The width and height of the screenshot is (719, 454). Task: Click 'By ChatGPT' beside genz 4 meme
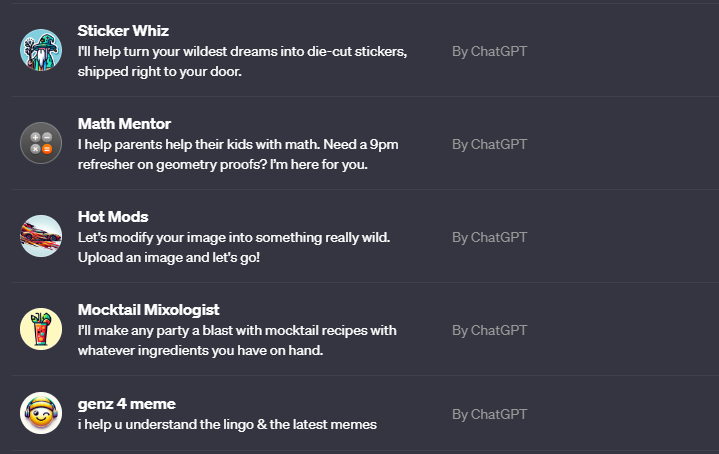click(x=489, y=414)
